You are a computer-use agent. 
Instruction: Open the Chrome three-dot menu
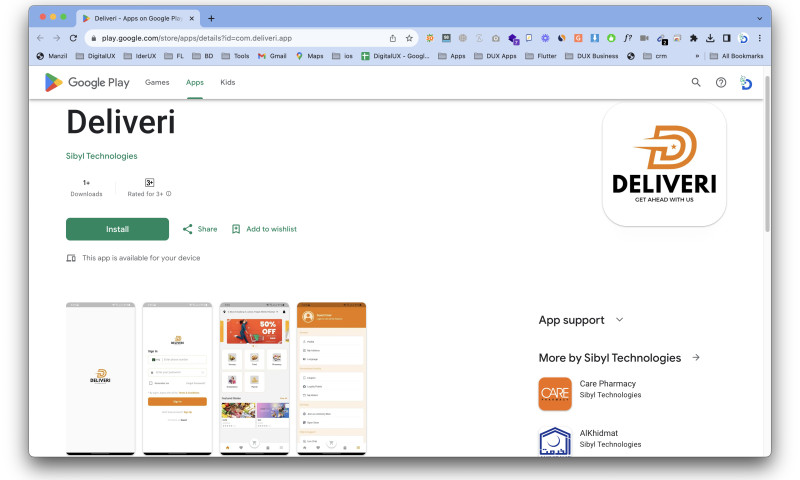tap(760, 38)
